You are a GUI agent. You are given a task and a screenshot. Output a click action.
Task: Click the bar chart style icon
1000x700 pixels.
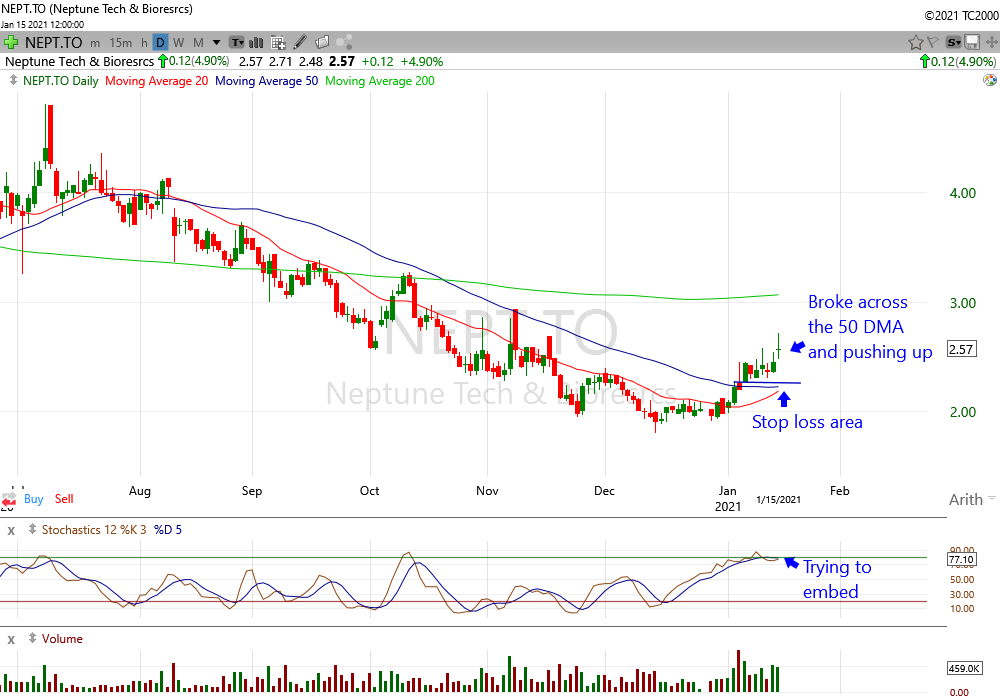pos(256,43)
